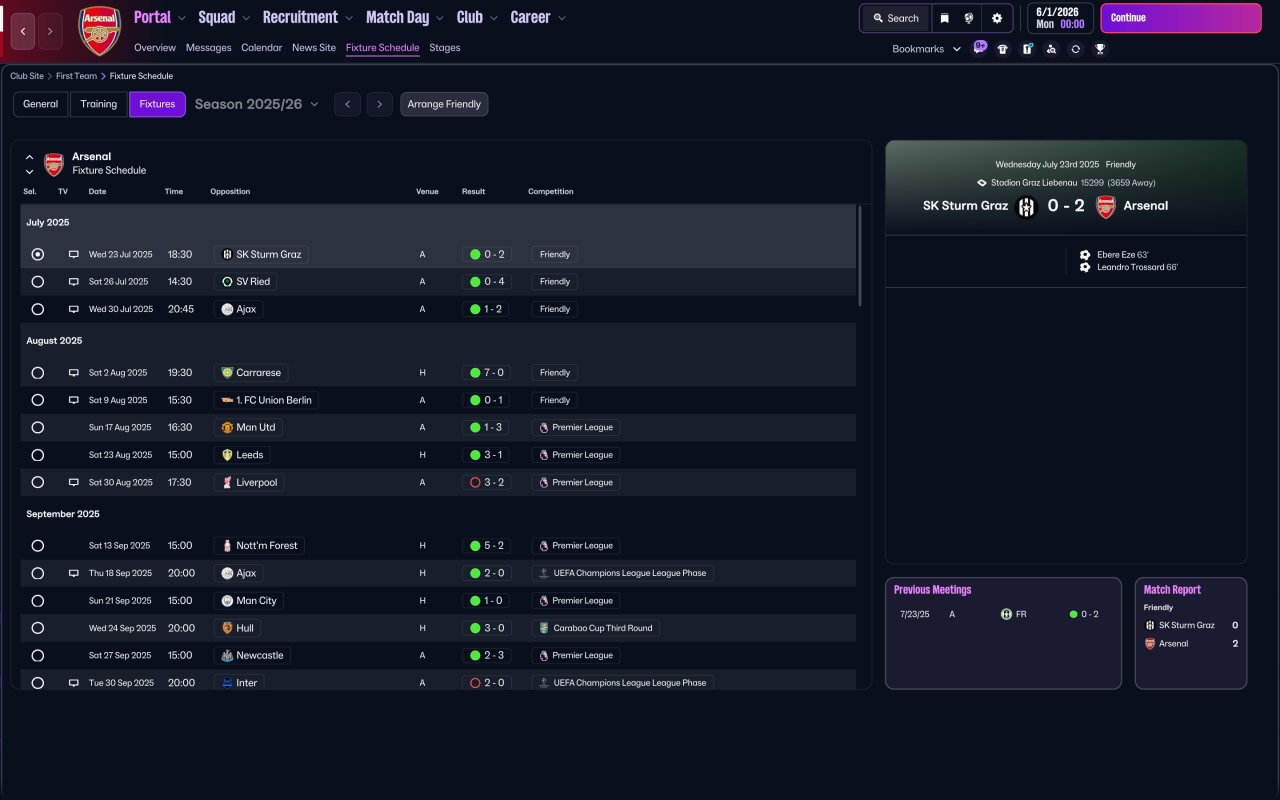Click the TV icon for Carrarese fixture

73,373
